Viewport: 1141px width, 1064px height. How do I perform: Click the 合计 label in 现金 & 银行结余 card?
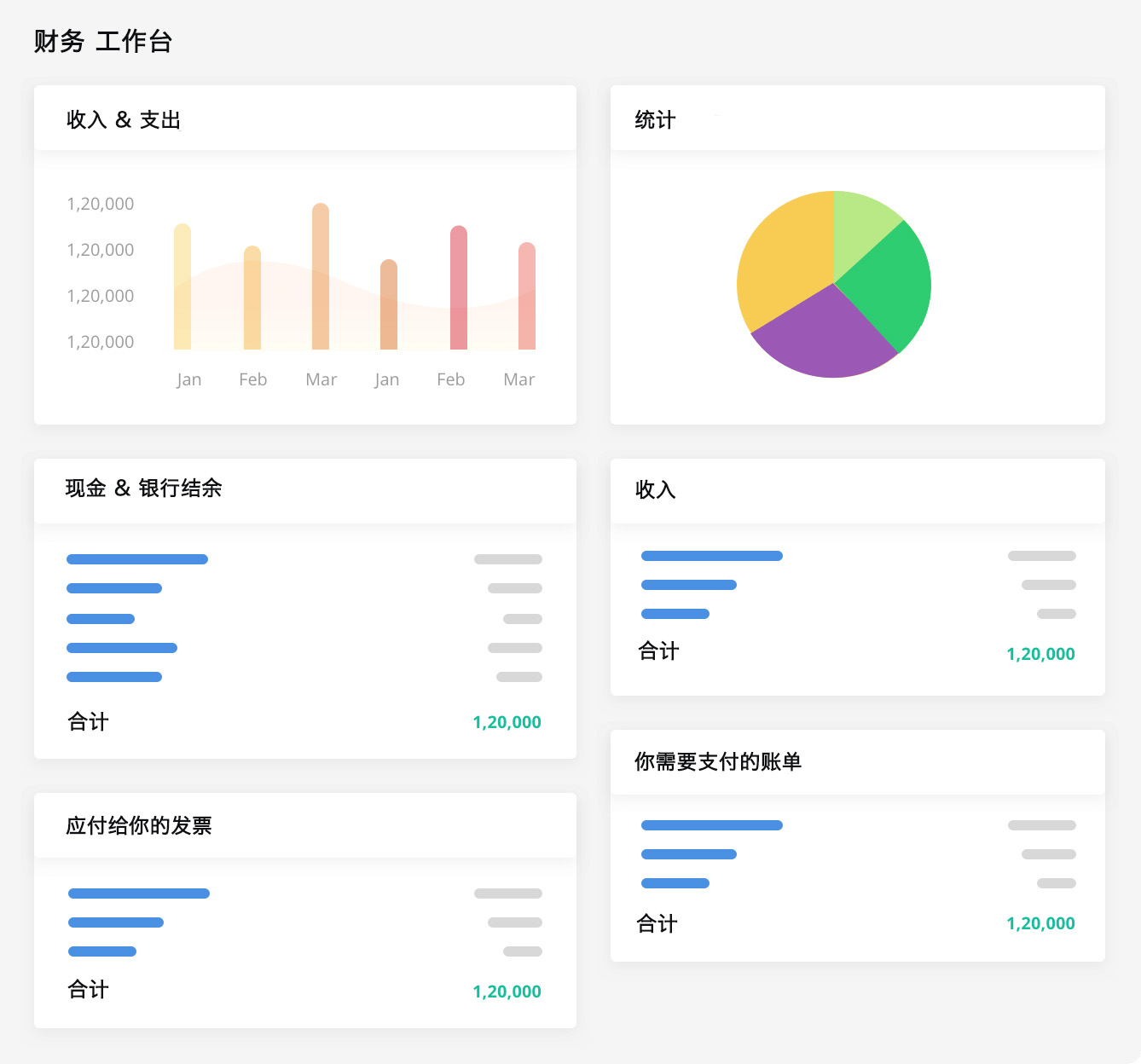coord(88,722)
